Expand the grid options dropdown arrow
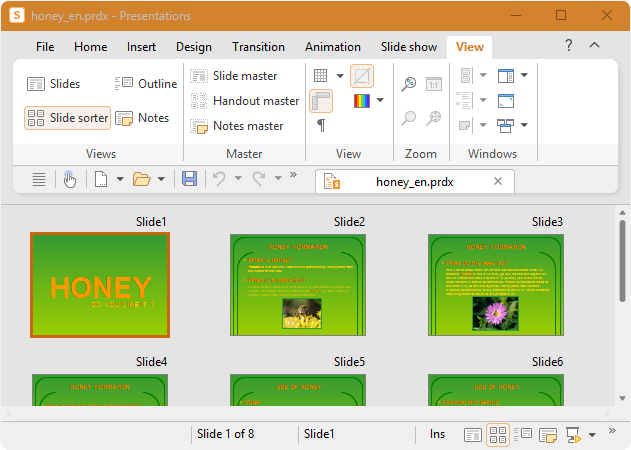The image size is (631, 450). (340, 76)
